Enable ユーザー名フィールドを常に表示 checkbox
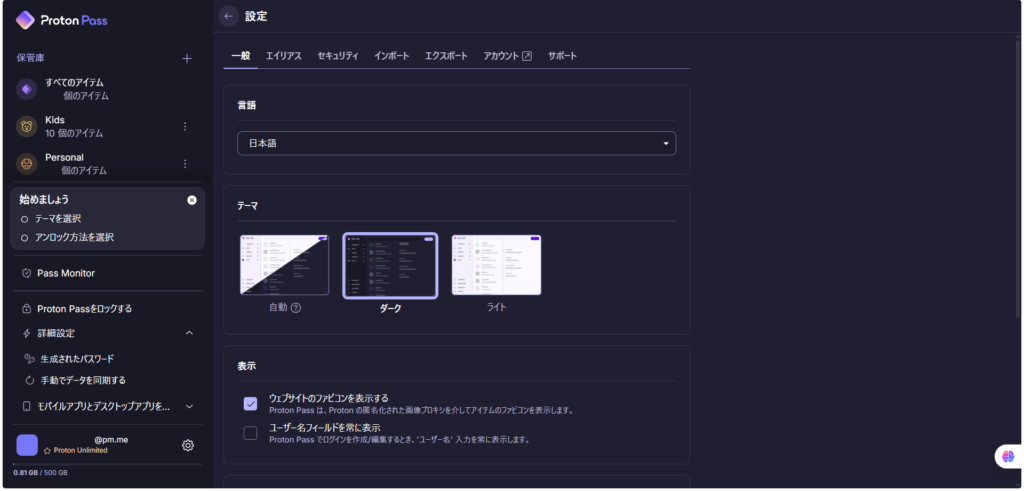The width and height of the screenshot is (1024, 491). coord(250,433)
